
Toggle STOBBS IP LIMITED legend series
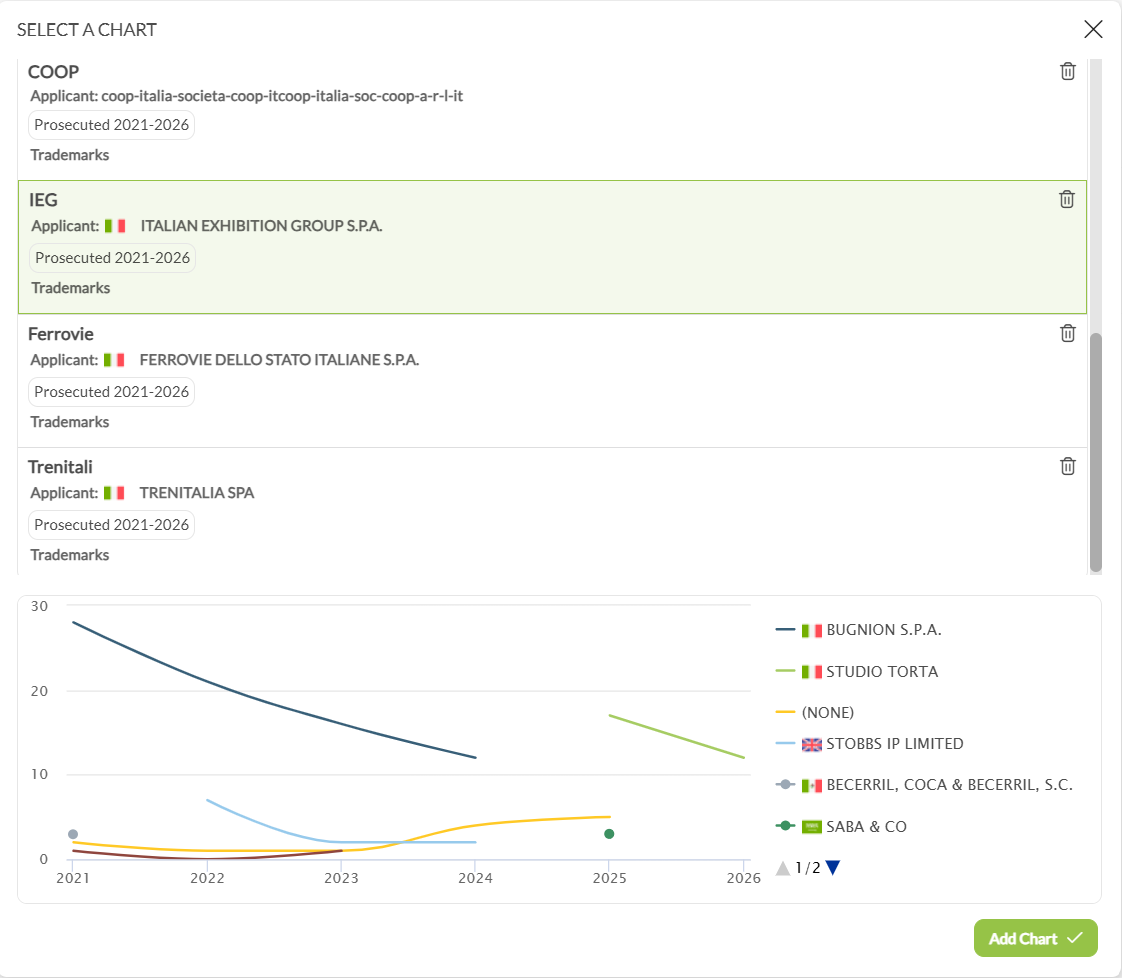point(869,744)
